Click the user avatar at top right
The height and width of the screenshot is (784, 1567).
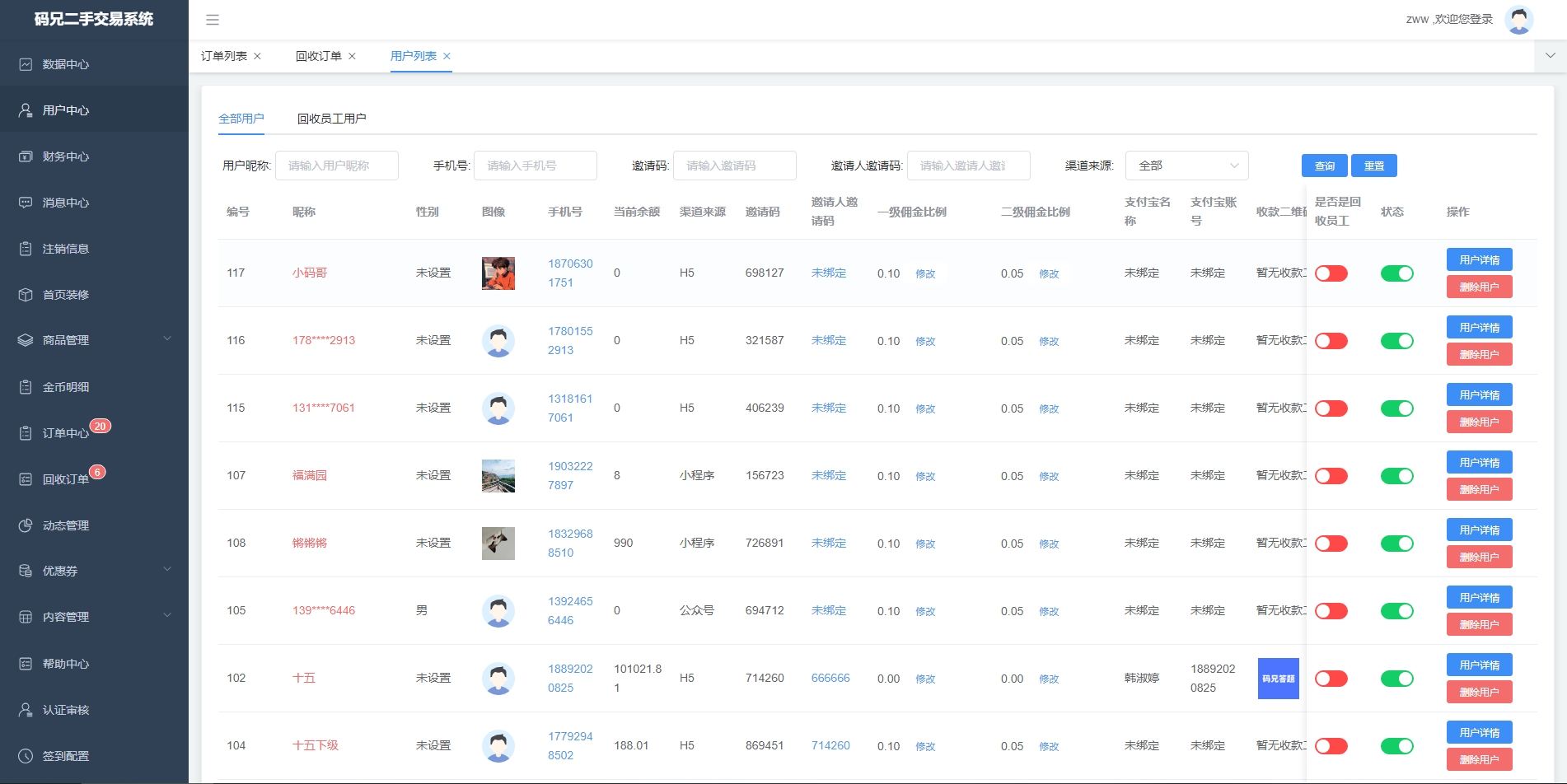(1518, 20)
